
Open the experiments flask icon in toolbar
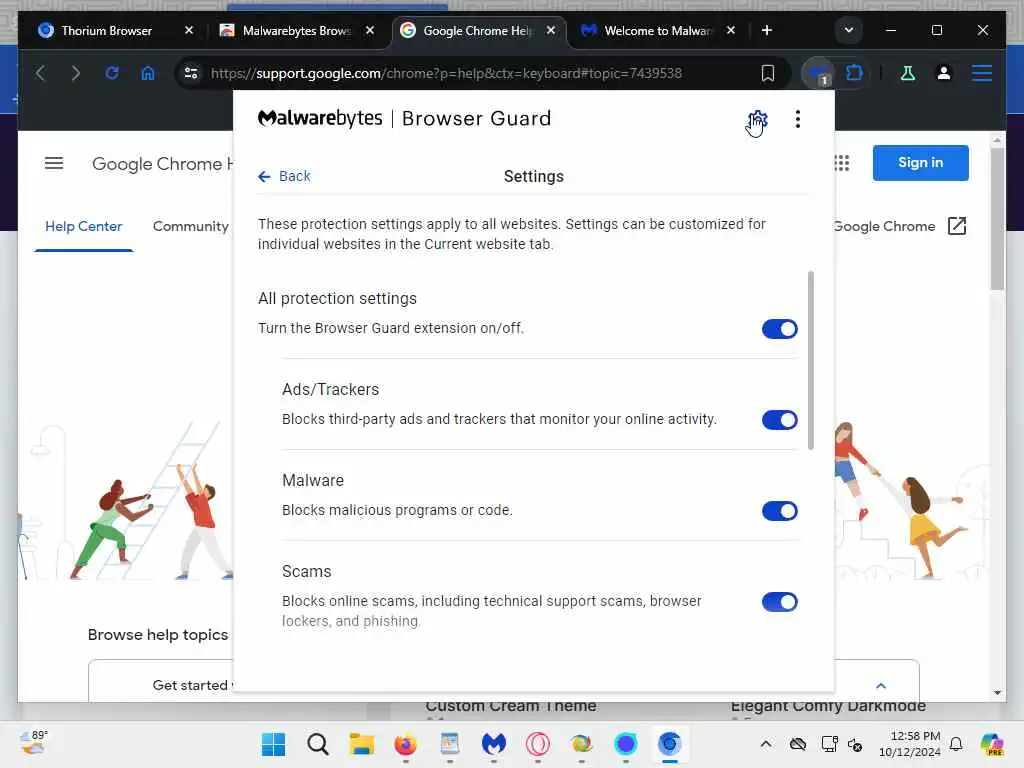point(908,73)
